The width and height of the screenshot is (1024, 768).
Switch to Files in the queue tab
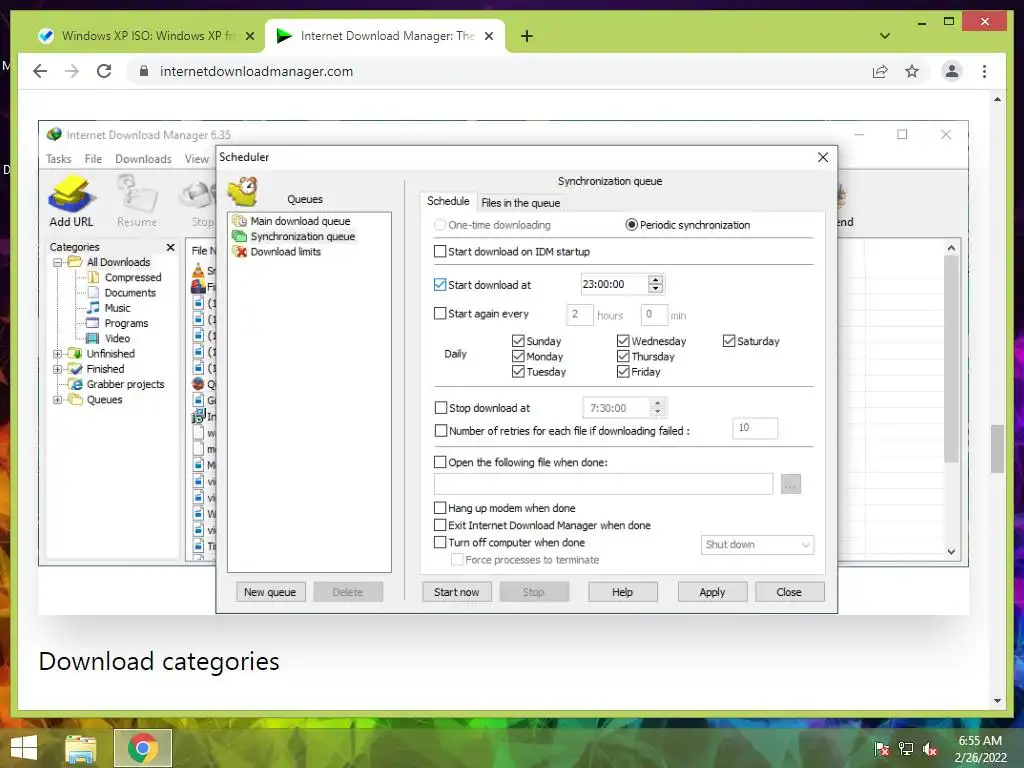click(x=520, y=202)
